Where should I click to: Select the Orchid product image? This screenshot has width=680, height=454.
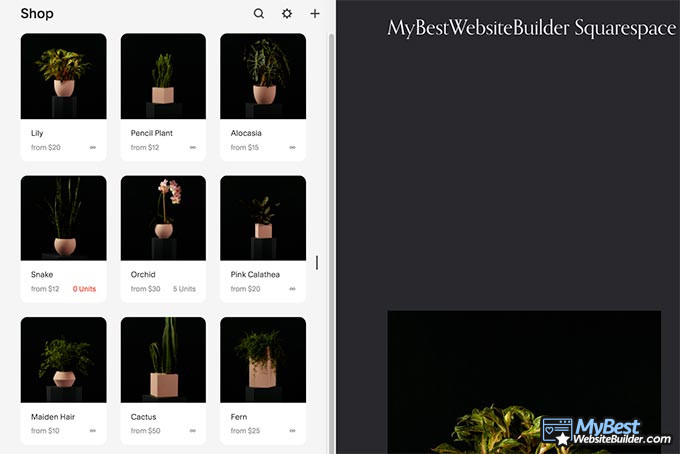click(163, 218)
